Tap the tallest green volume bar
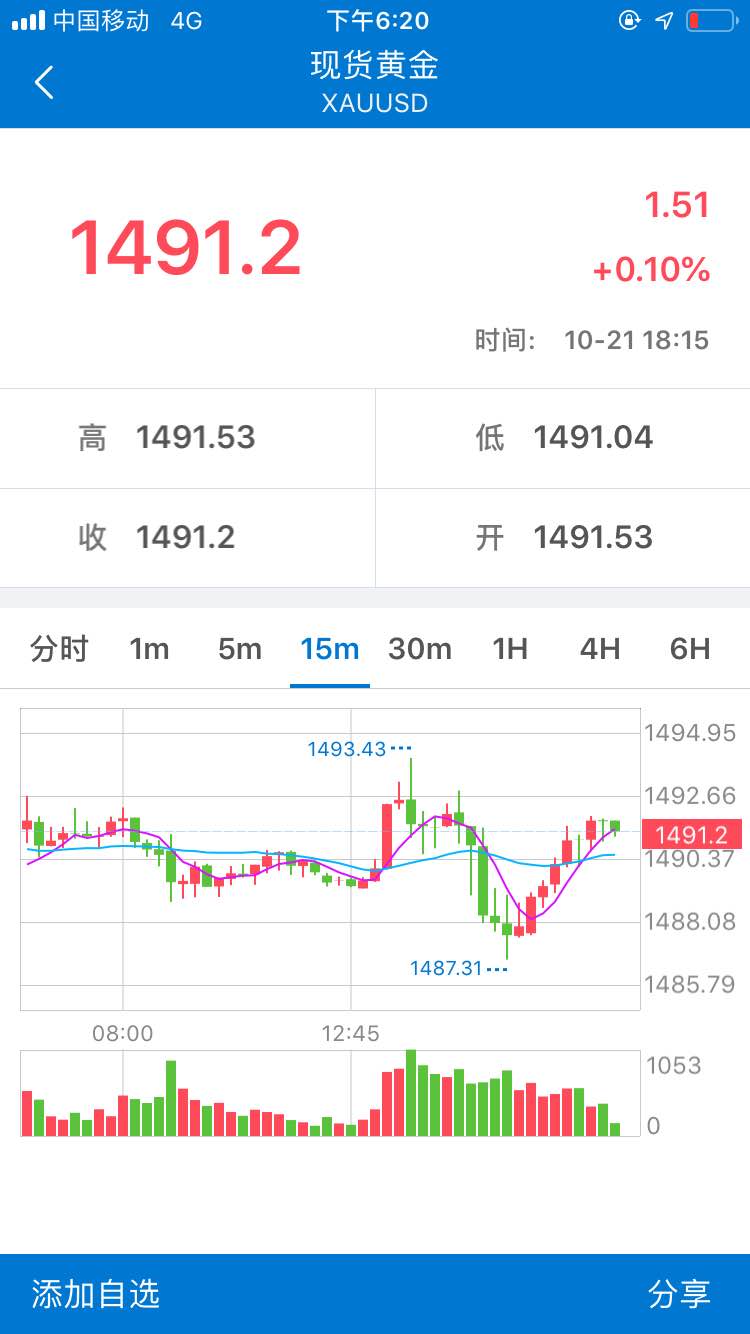This screenshot has width=750, height=1334. [x=411, y=1092]
